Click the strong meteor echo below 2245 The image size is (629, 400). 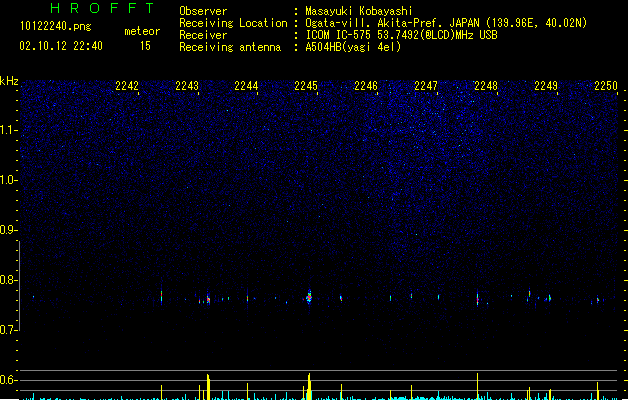[309, 297]
